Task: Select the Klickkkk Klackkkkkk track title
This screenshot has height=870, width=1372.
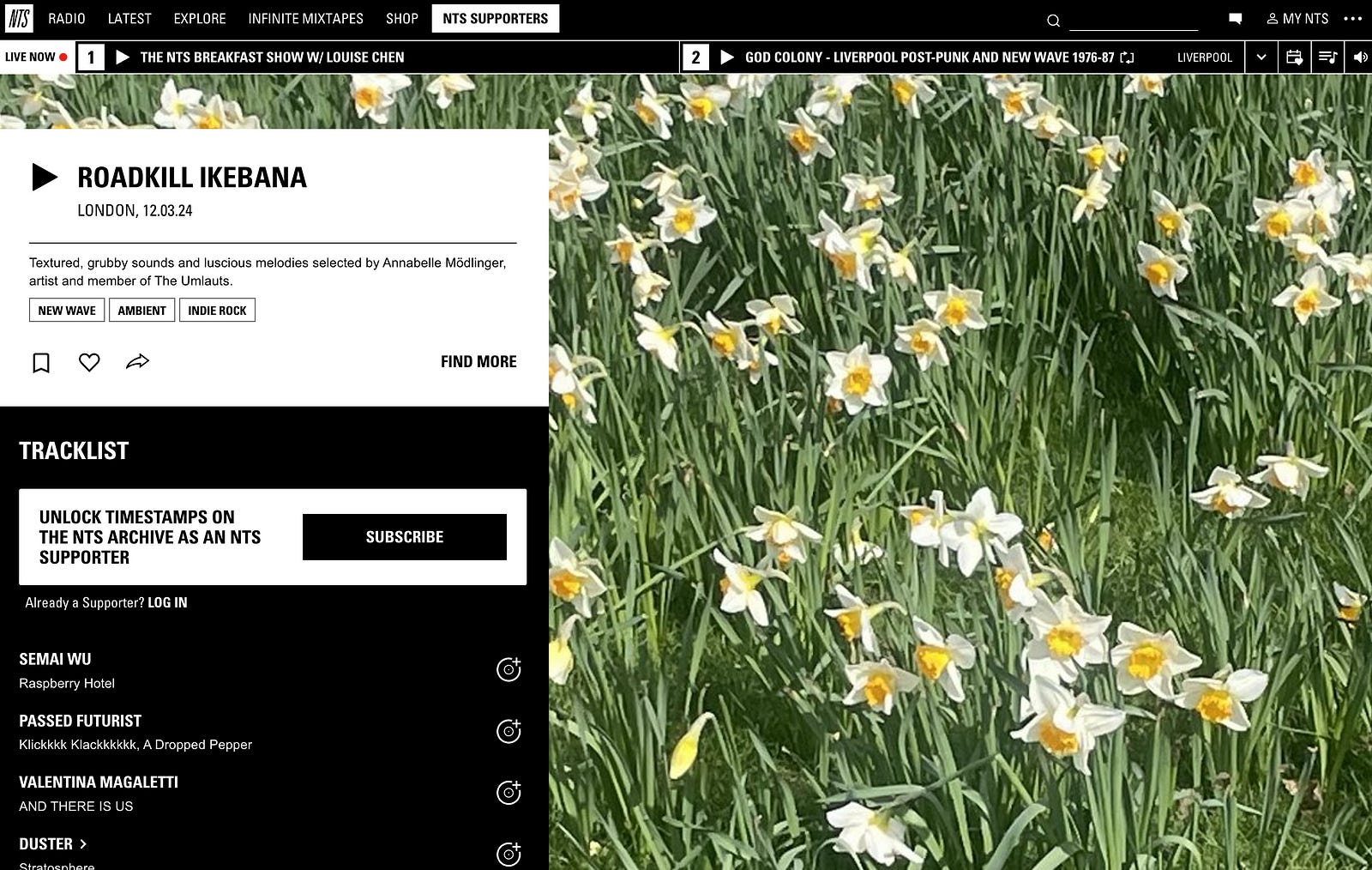Action: tap(135, 745)
